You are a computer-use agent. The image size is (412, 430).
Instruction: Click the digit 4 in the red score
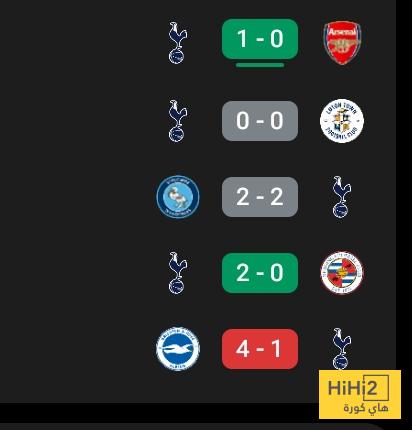[243, 349]
